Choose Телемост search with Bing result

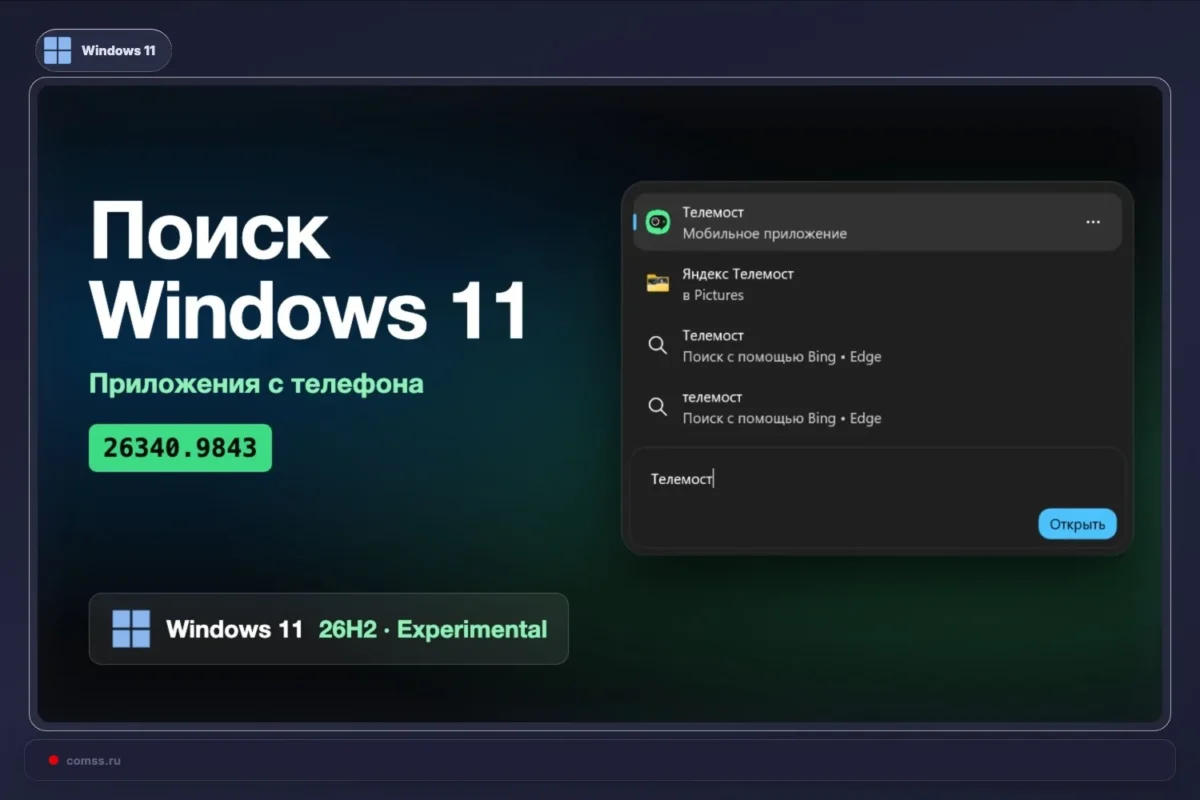click(x=877, y=346)
